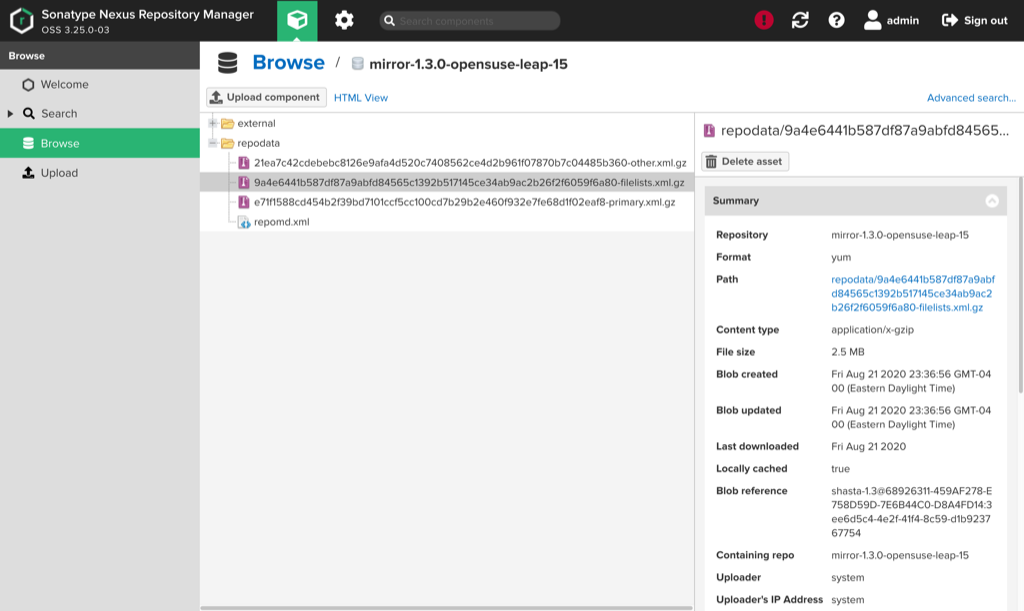This screenshot has width=1024, height=611.
Task: Open server administration gear icon
Action: click(x=344, y=20)
